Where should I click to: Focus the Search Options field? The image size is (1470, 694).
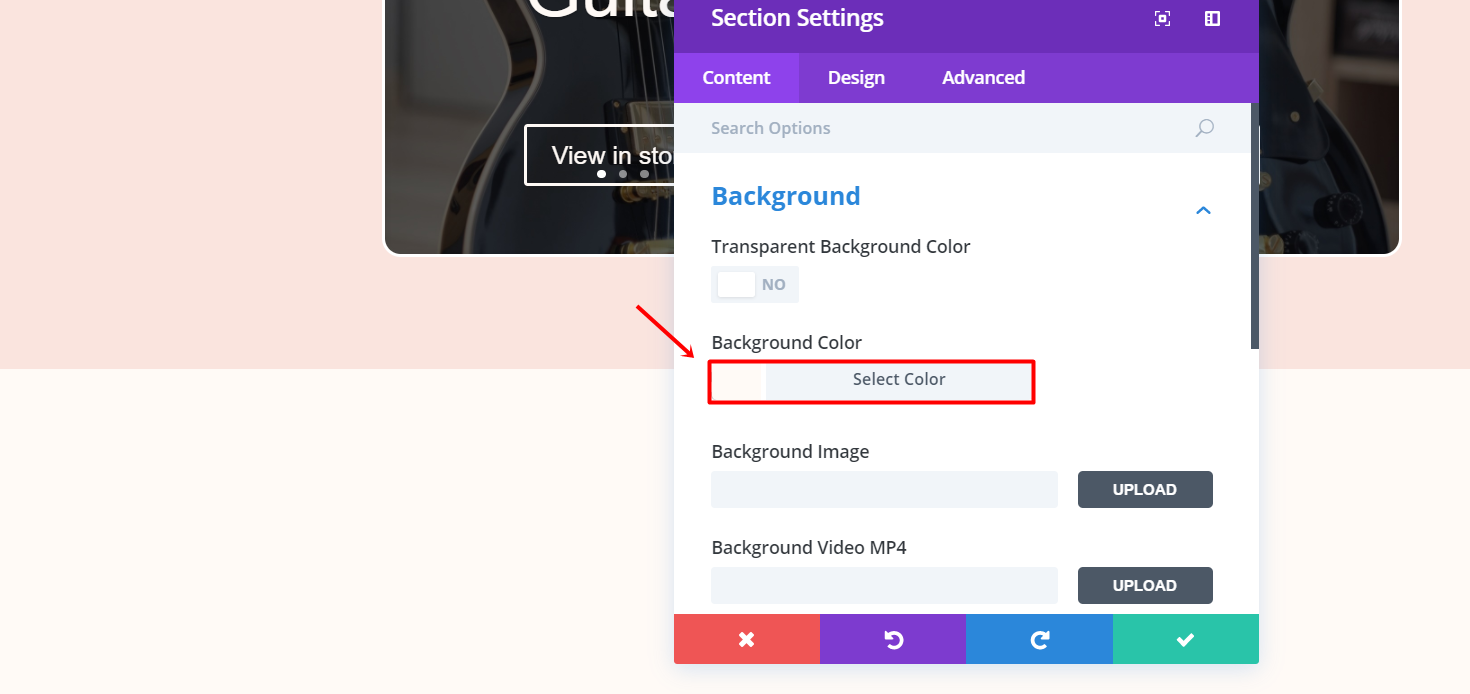pyautogui.click(x=940, y=128)
